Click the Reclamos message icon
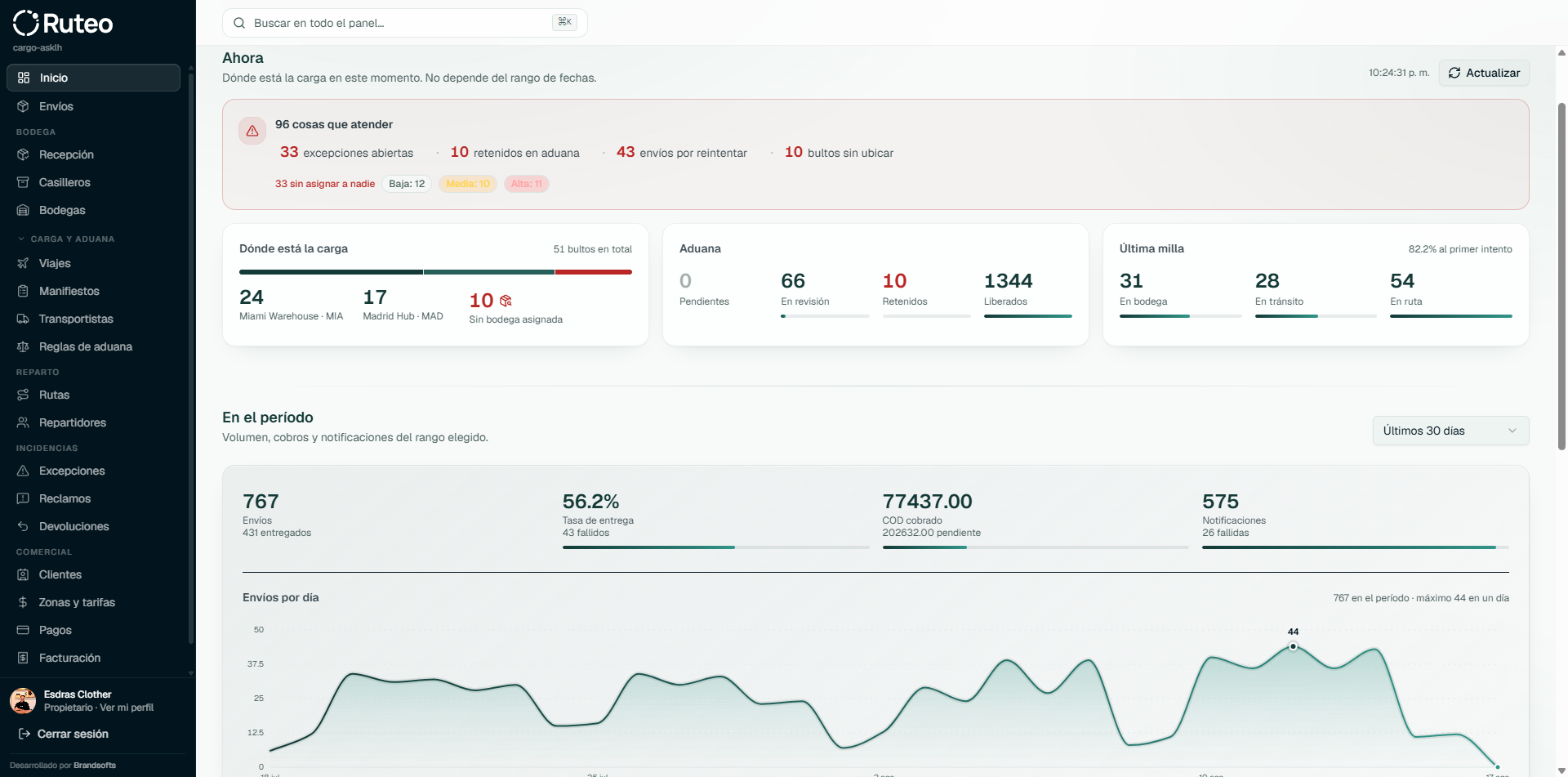 pyautogui.click(x=23, y=498)
